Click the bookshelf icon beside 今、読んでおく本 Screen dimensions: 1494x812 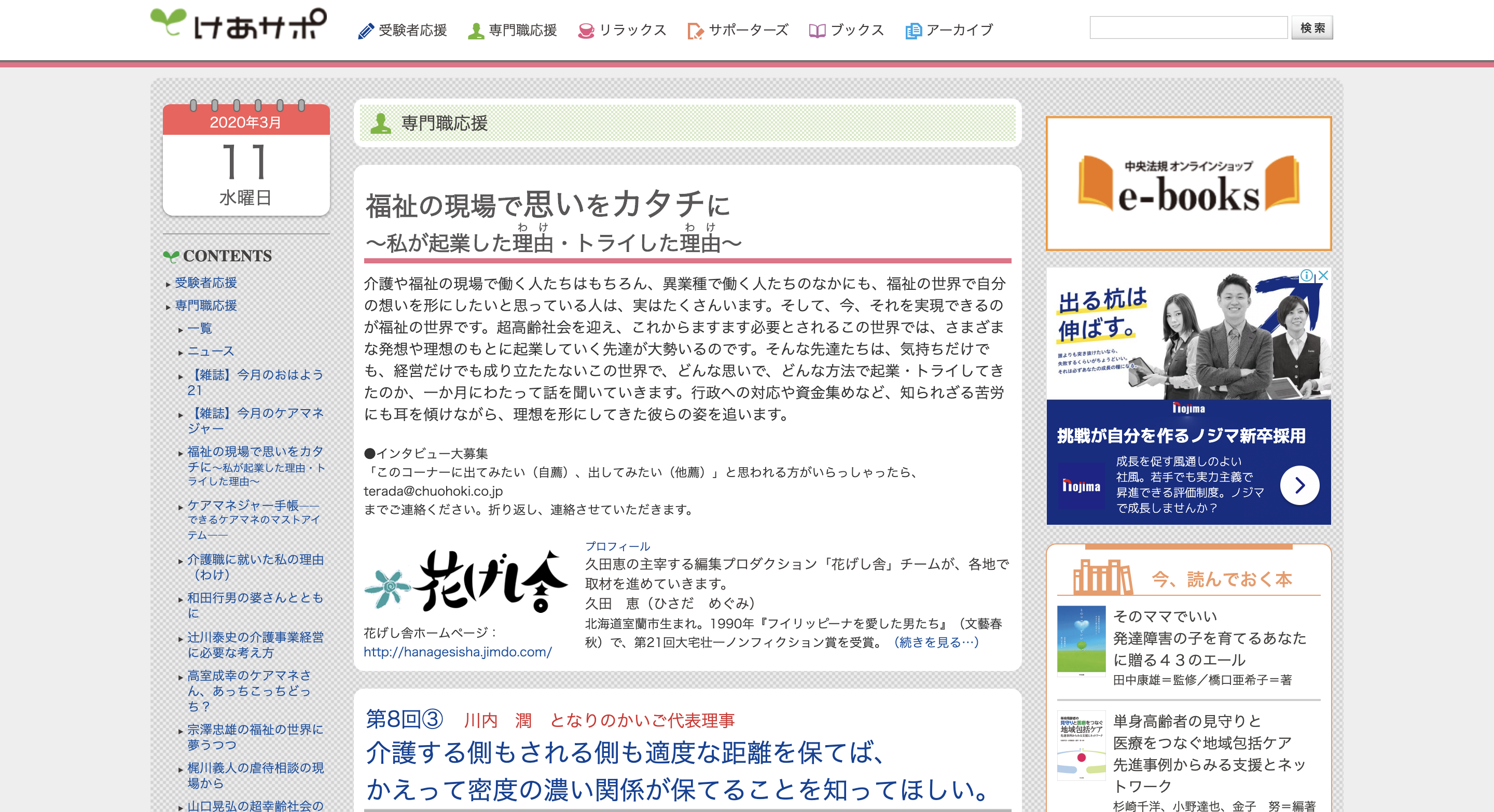pyautogui.click(x=1101, y=577)
